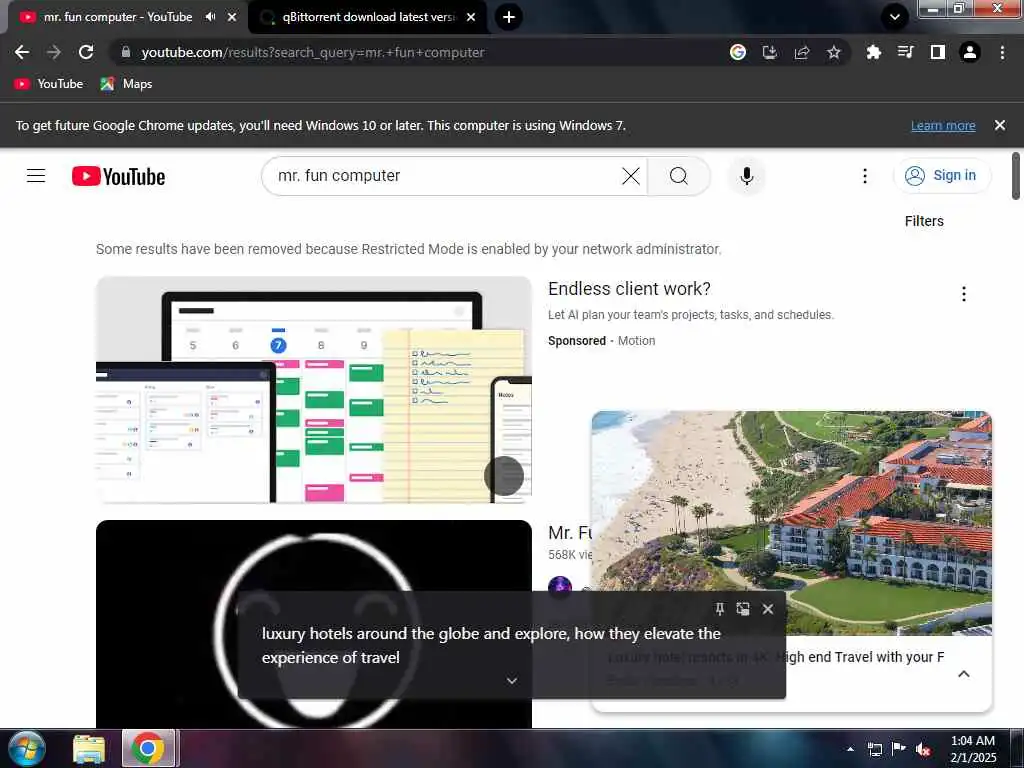This screenshot has width=1024, height=768.
Task: Visit the Motion sponsor link
Action: point(636,340)
